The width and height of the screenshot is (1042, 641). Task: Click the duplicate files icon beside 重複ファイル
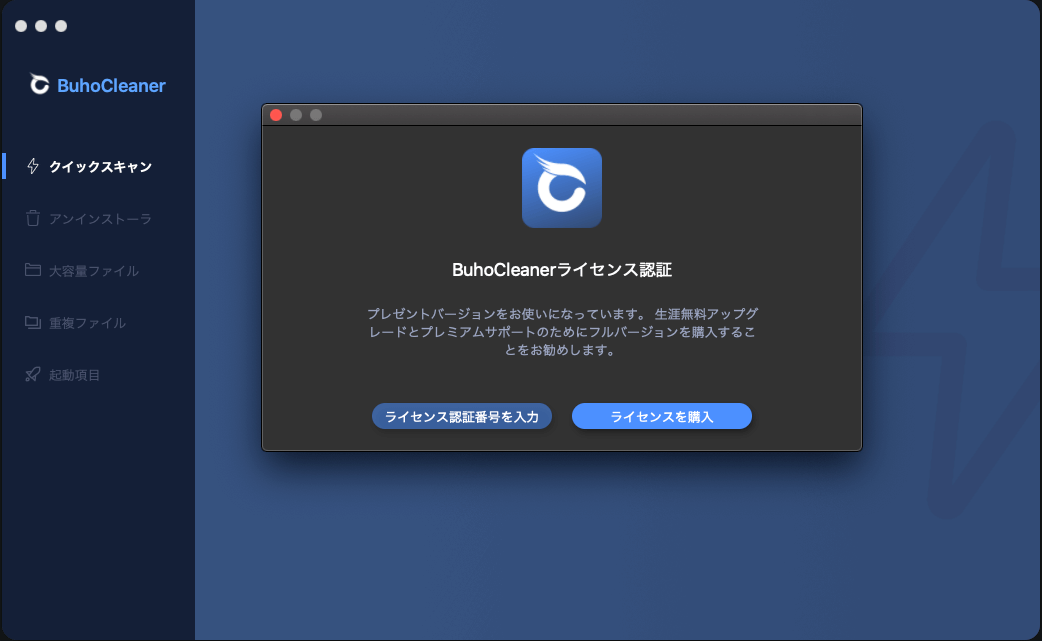(x=33, y=322)
